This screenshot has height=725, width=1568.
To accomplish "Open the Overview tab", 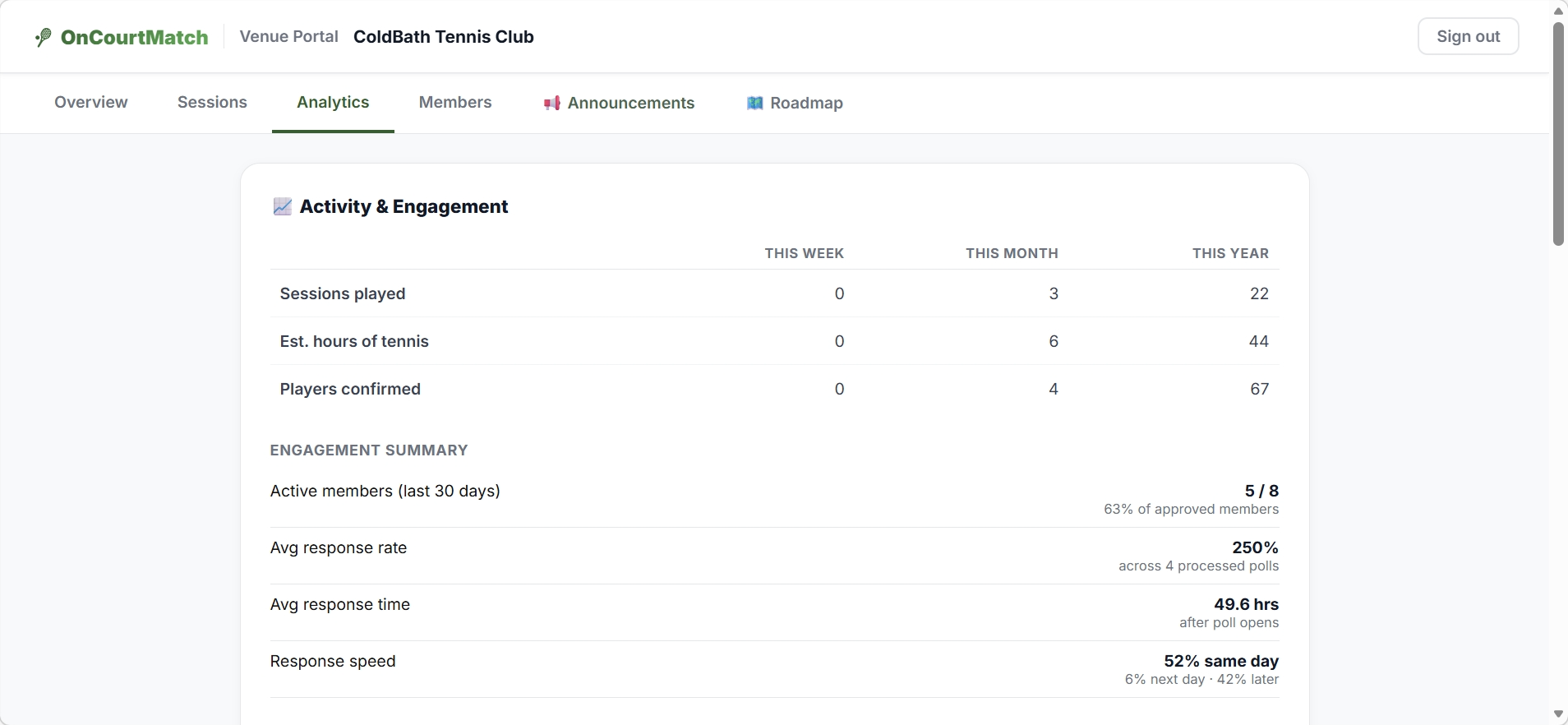I will pos(91,102).
